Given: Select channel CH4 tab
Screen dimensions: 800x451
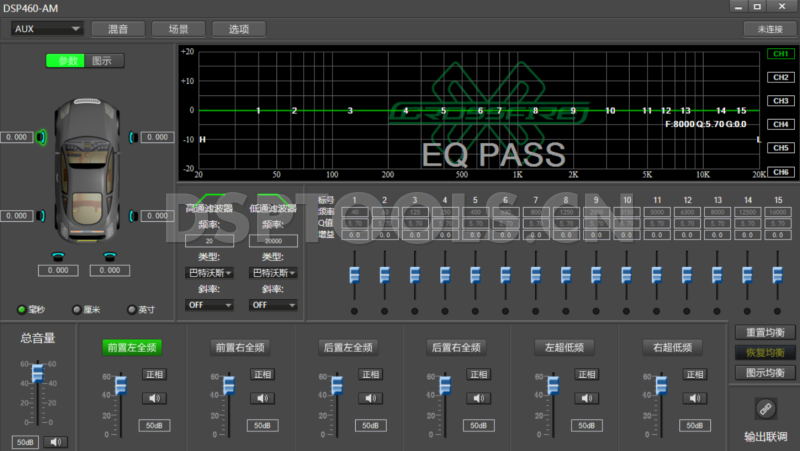Looking at the screenshot, I should (781, 124).
